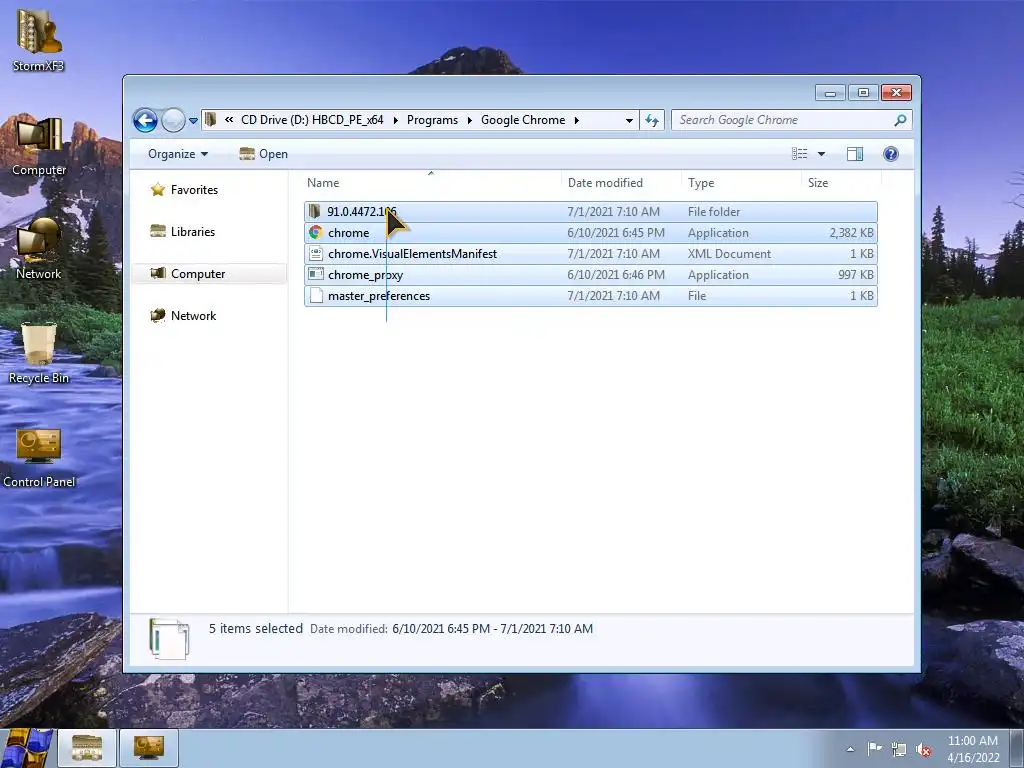This screenshot has height=768, width=1024.
Task: Click the Network icon in sidebar
Action: pos(157,315)
